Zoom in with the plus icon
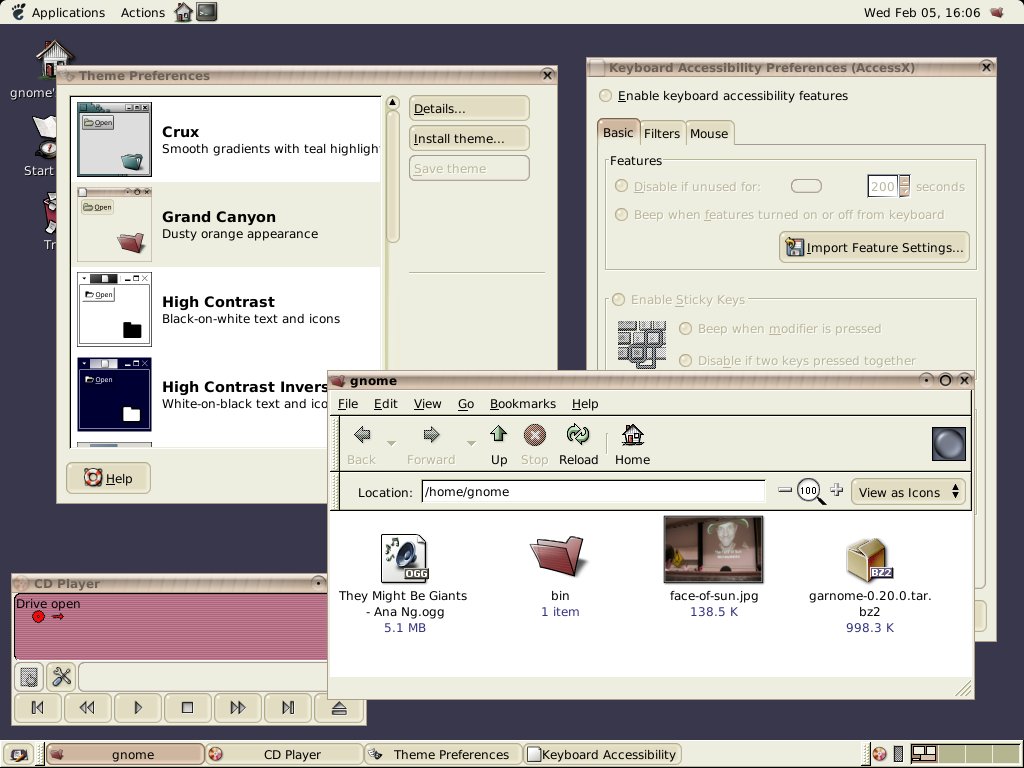Screen dimensions: 1024x768 837,490
